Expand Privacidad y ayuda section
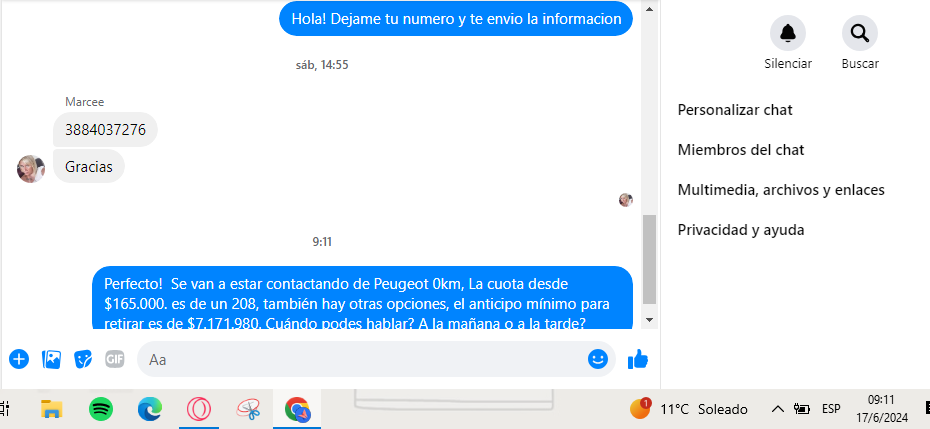This screenshot has width=930, height=429. coord(741,230)
